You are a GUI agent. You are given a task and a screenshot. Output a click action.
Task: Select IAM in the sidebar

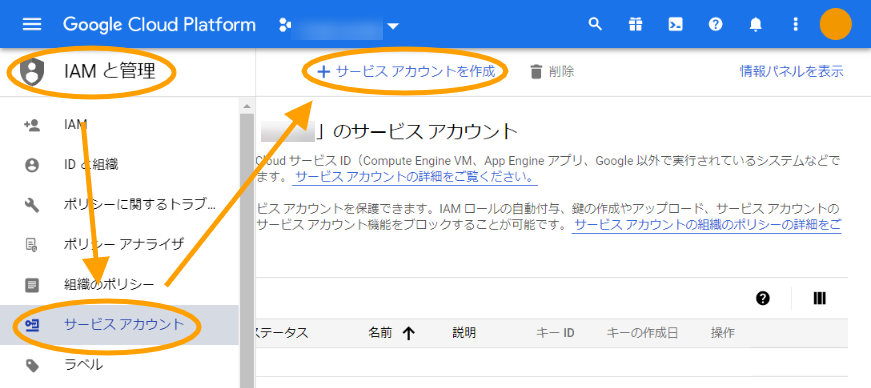(x=119, y=125)
